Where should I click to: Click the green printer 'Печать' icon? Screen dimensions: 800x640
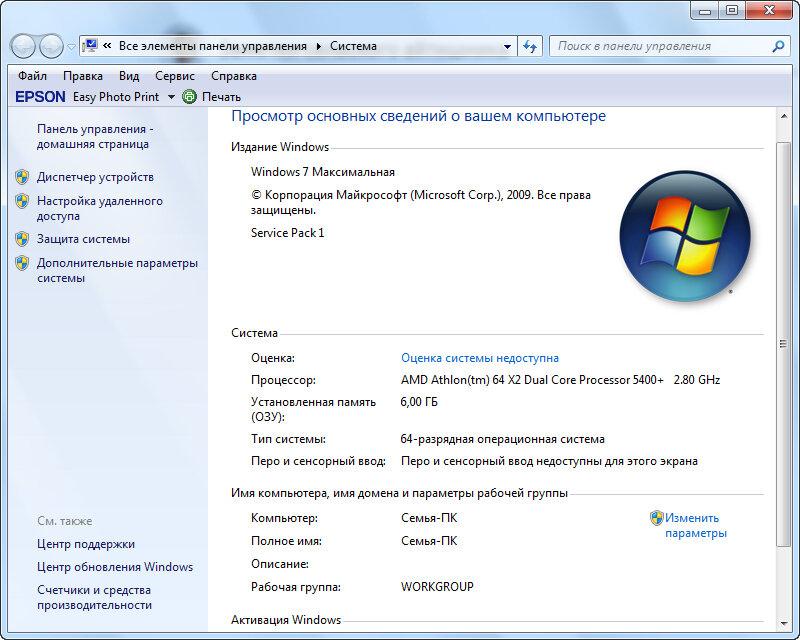click(x=189, y=96)
